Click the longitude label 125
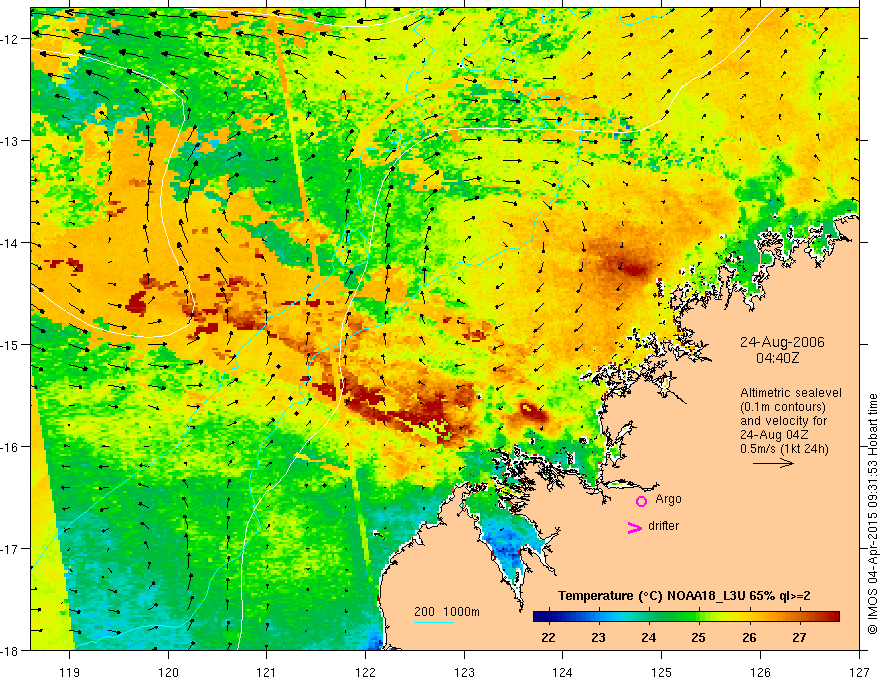The image size is (880, 680). pyautogui.click(x=662, y=672)
